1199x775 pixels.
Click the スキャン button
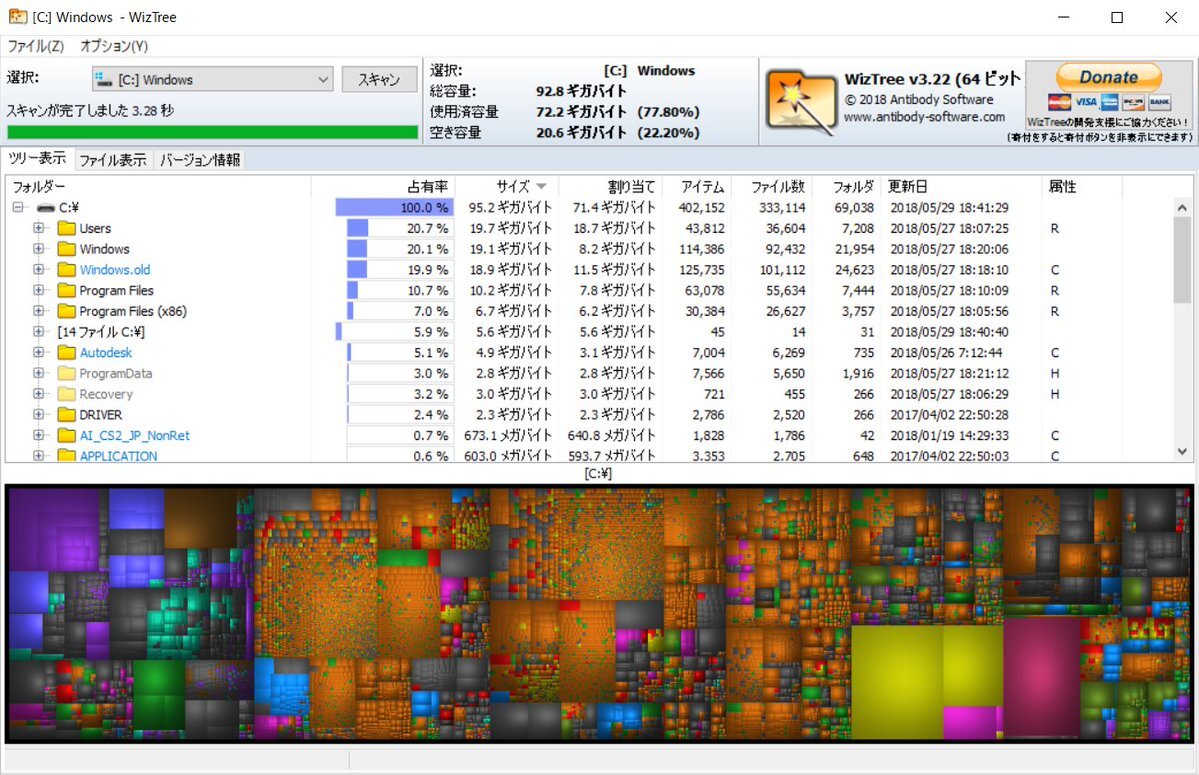[379, 79]
